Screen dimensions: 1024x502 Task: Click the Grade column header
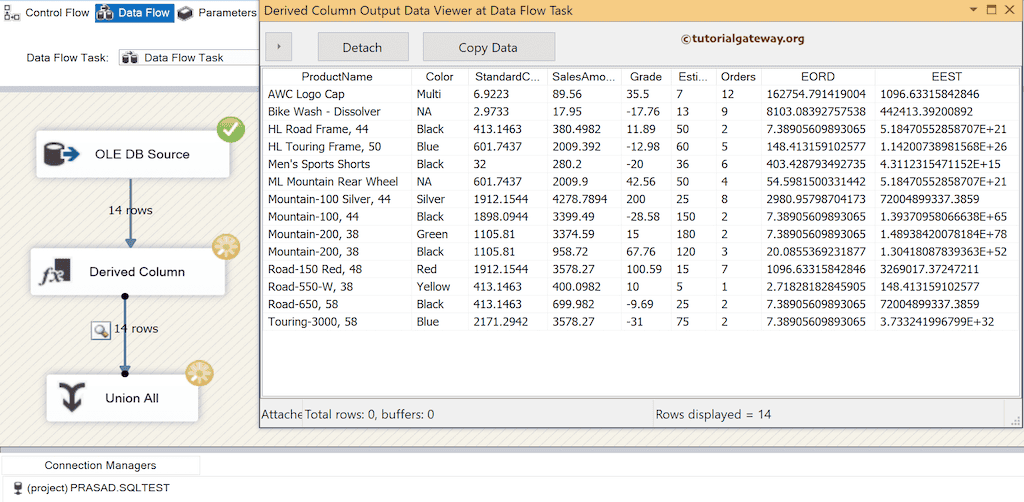(x=646, y=76)
